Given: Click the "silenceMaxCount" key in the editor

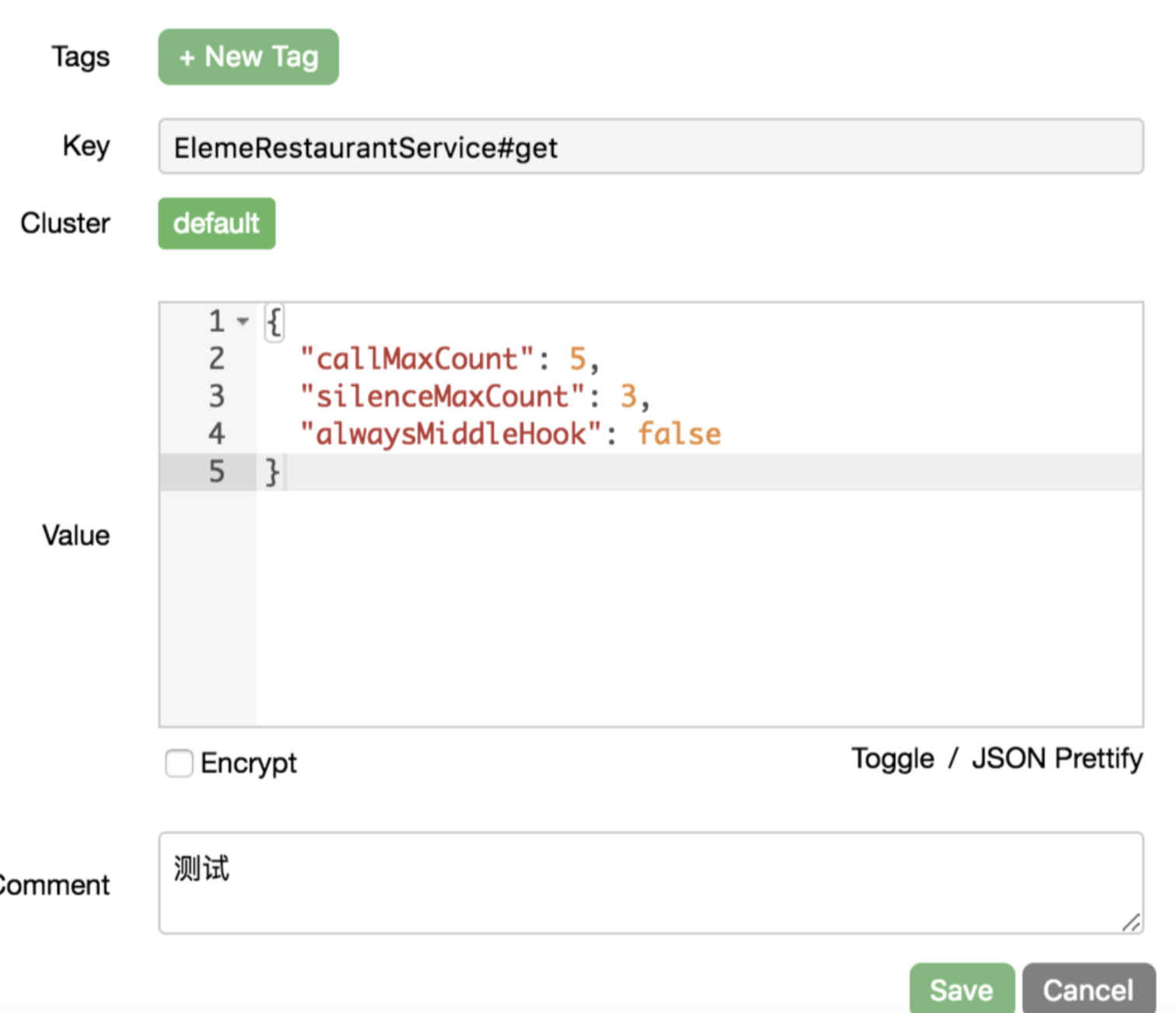Looking at the screenshot, I should click(x=442, y=397).
